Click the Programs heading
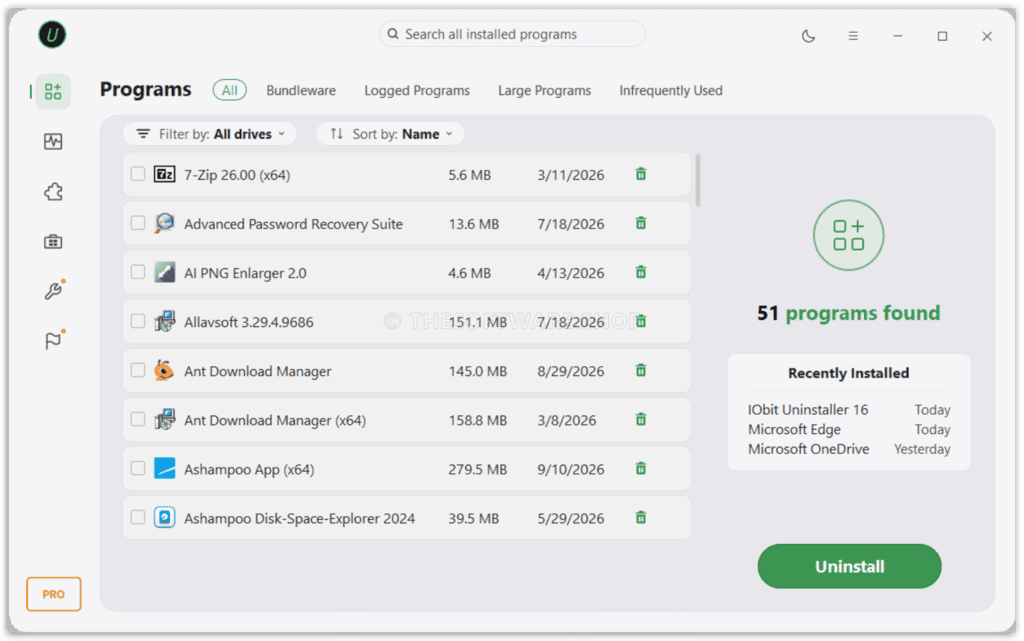1024x641 pixels. pyautogui.click(x=146, y=89)
